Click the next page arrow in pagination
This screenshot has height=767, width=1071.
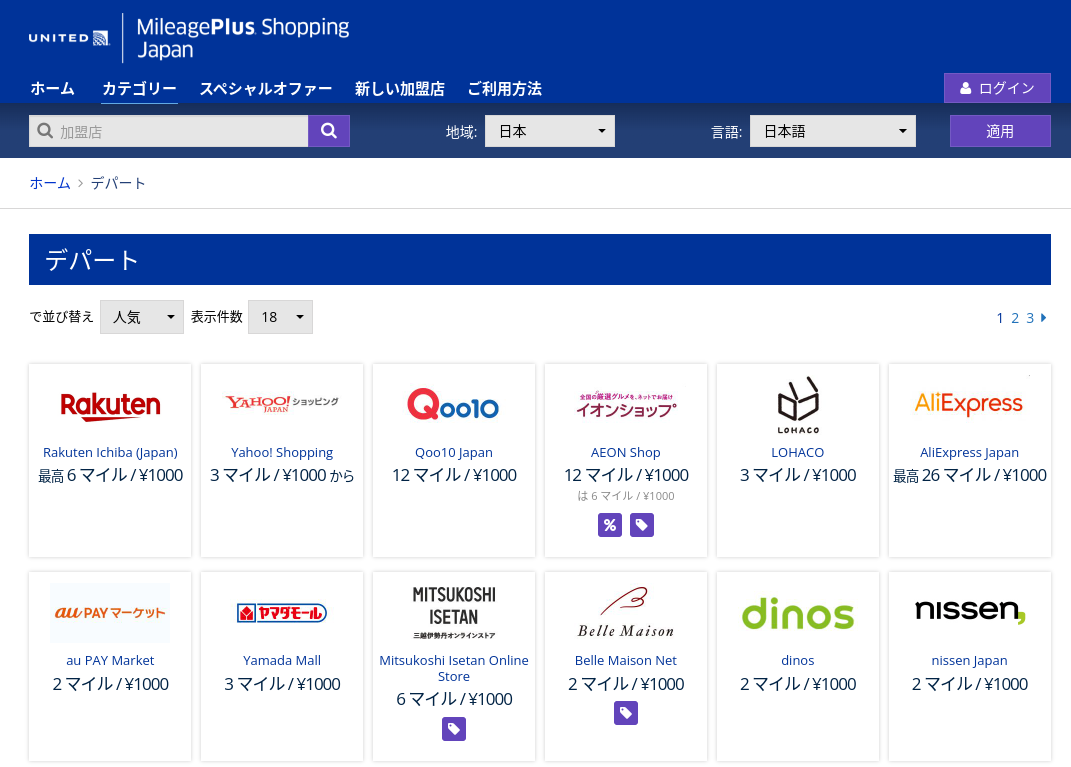pyautogui.click(x=1044, y=318)
